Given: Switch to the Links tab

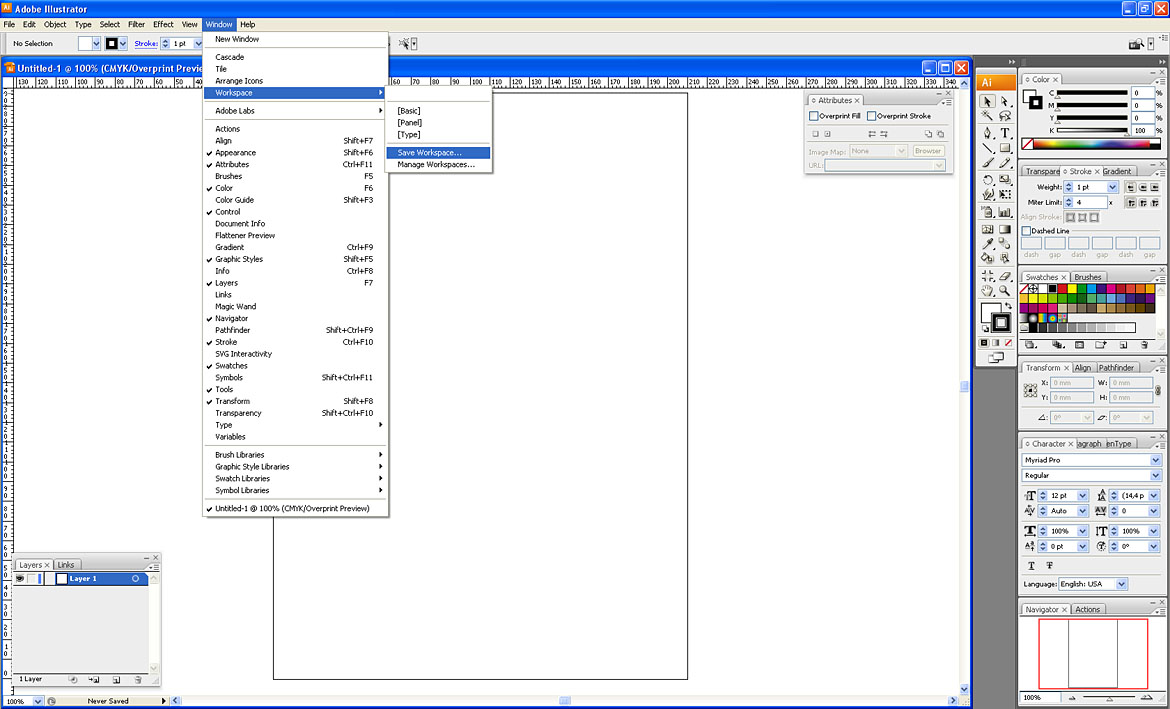Looking at the screenshot, I should 66,565.
